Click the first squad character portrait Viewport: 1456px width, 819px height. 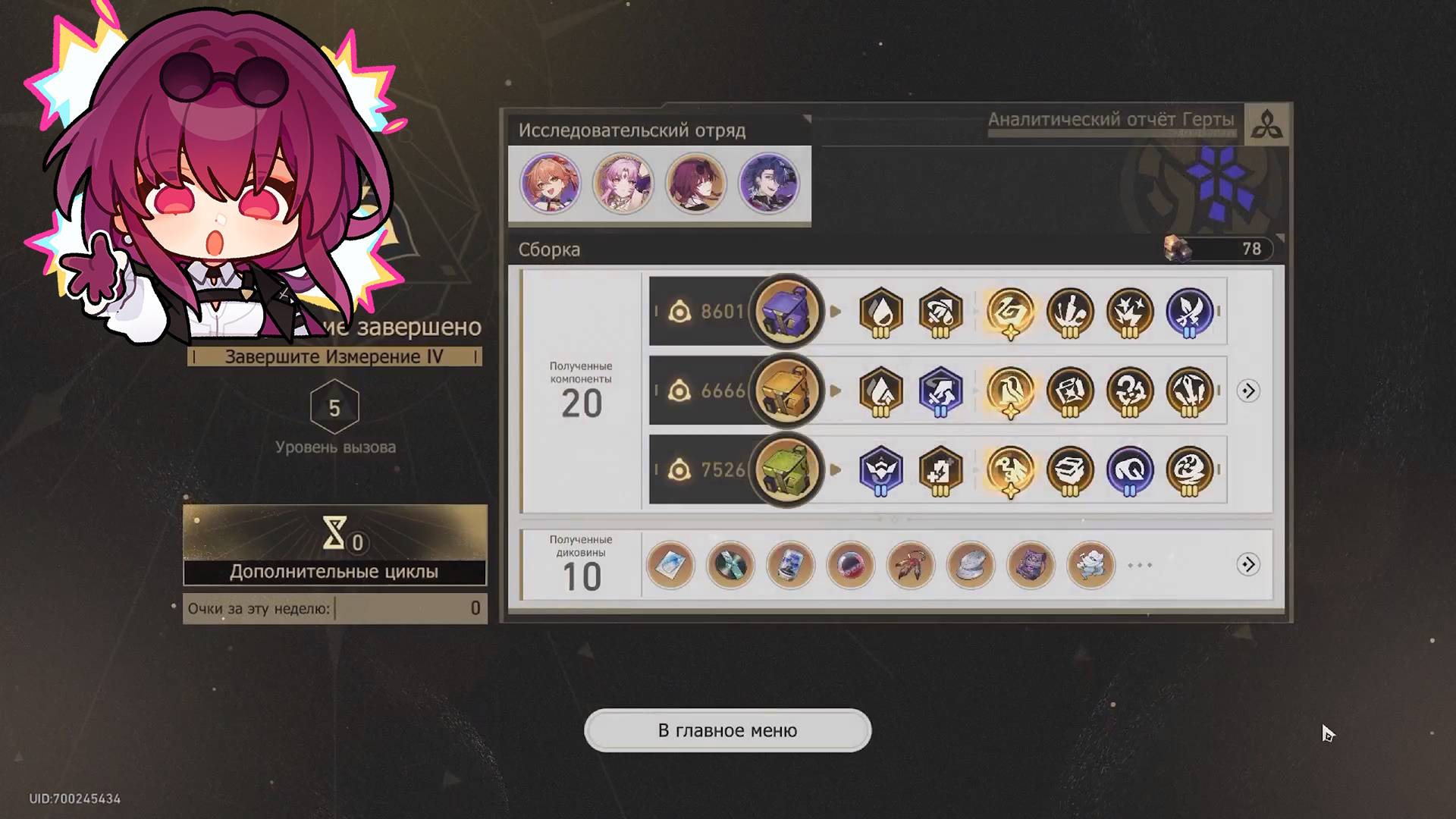pyautogui.click(x=551, y=183)
